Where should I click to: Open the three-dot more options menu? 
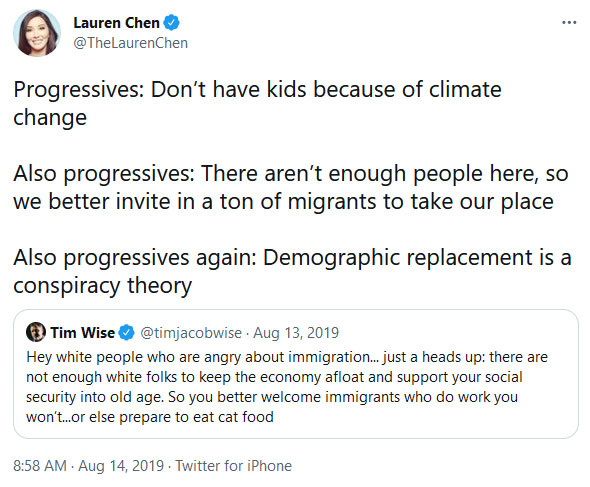569,23
